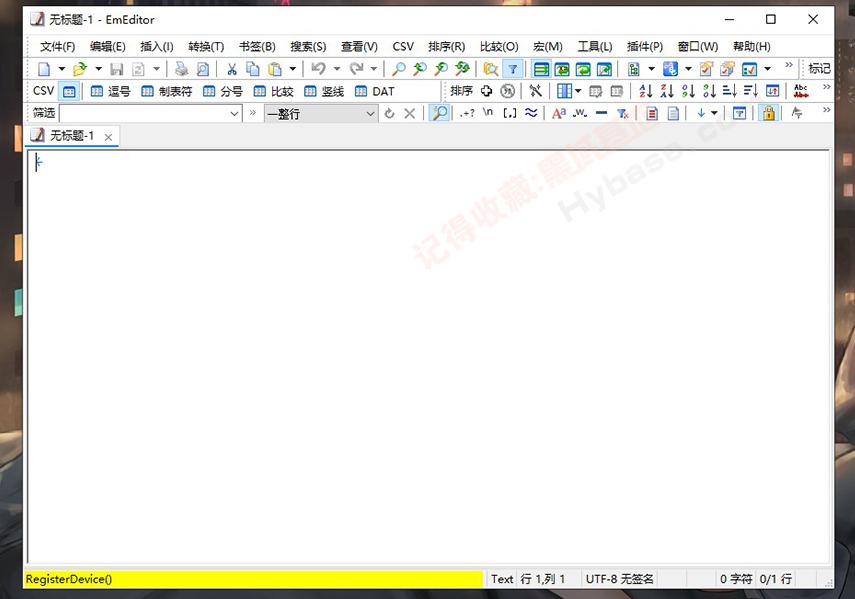Show more sort toolbar items via chevron
This screenshot has height=599, width=855.
click(827, 87)
